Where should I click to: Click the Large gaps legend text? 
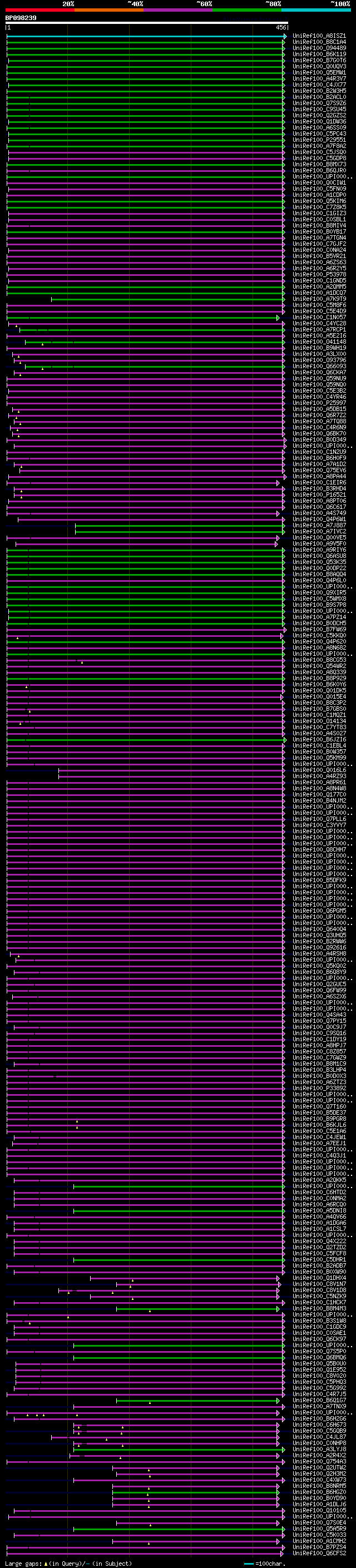68,1564
